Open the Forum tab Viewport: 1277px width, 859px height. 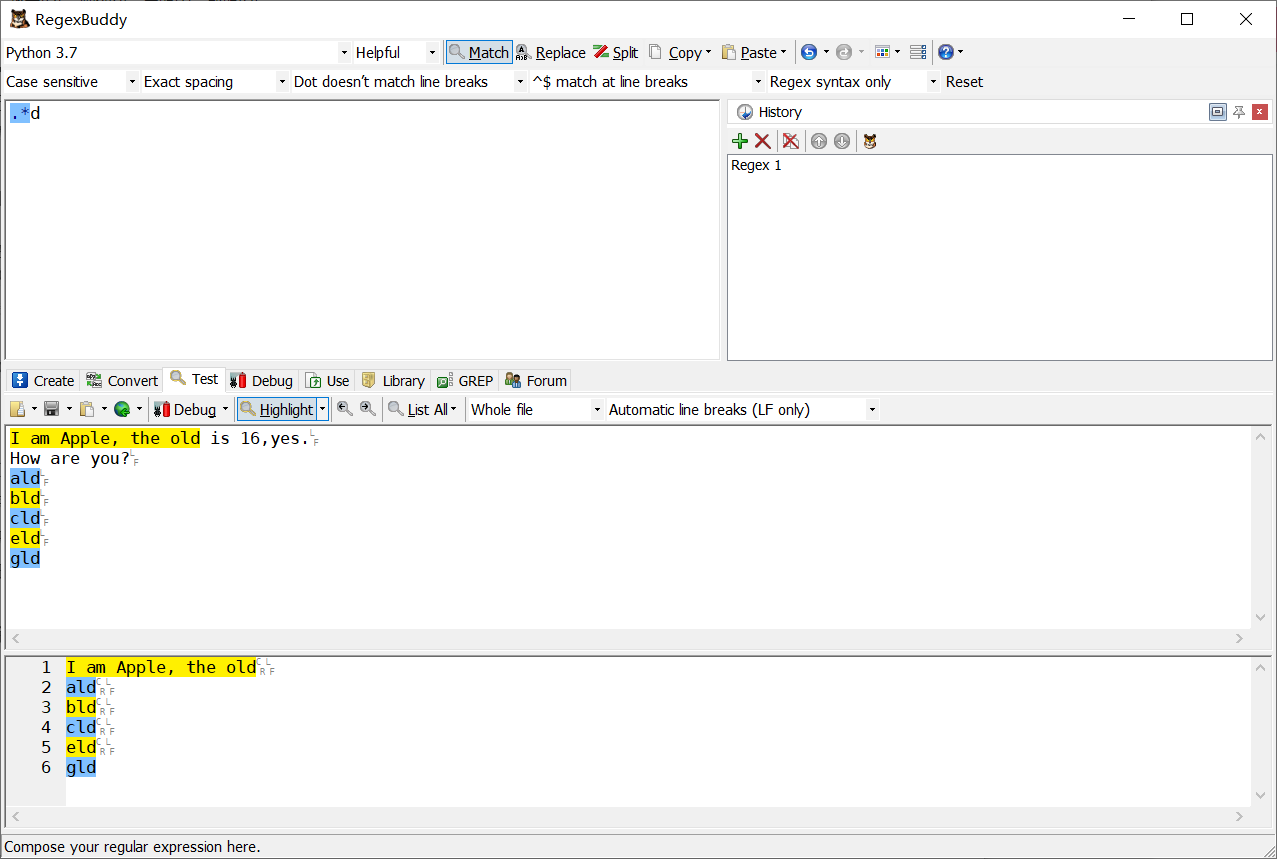pyautogui.click(x=536, y=380)
